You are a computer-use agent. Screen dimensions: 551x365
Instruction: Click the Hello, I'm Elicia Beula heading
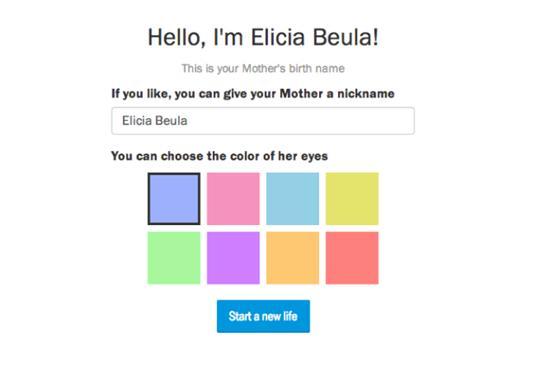pyautogui.click(x=263, y=37)
